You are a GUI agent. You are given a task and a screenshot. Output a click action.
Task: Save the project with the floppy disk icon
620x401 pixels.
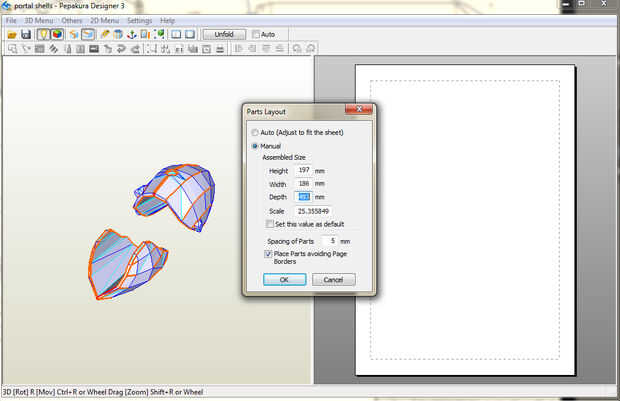coord(26,35)
